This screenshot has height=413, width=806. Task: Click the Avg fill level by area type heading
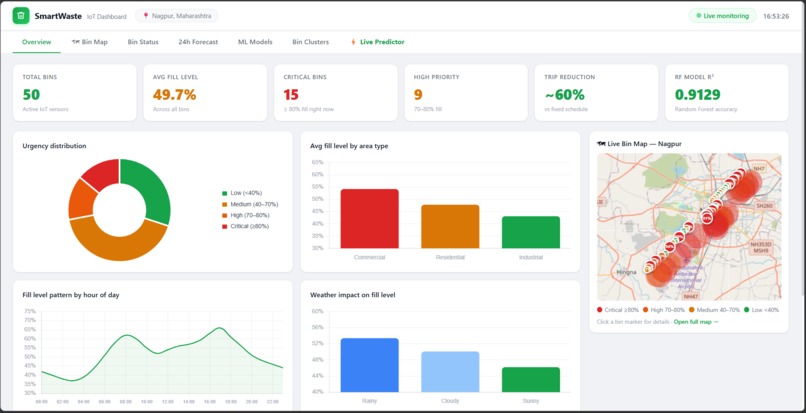(x=349, y=146)
